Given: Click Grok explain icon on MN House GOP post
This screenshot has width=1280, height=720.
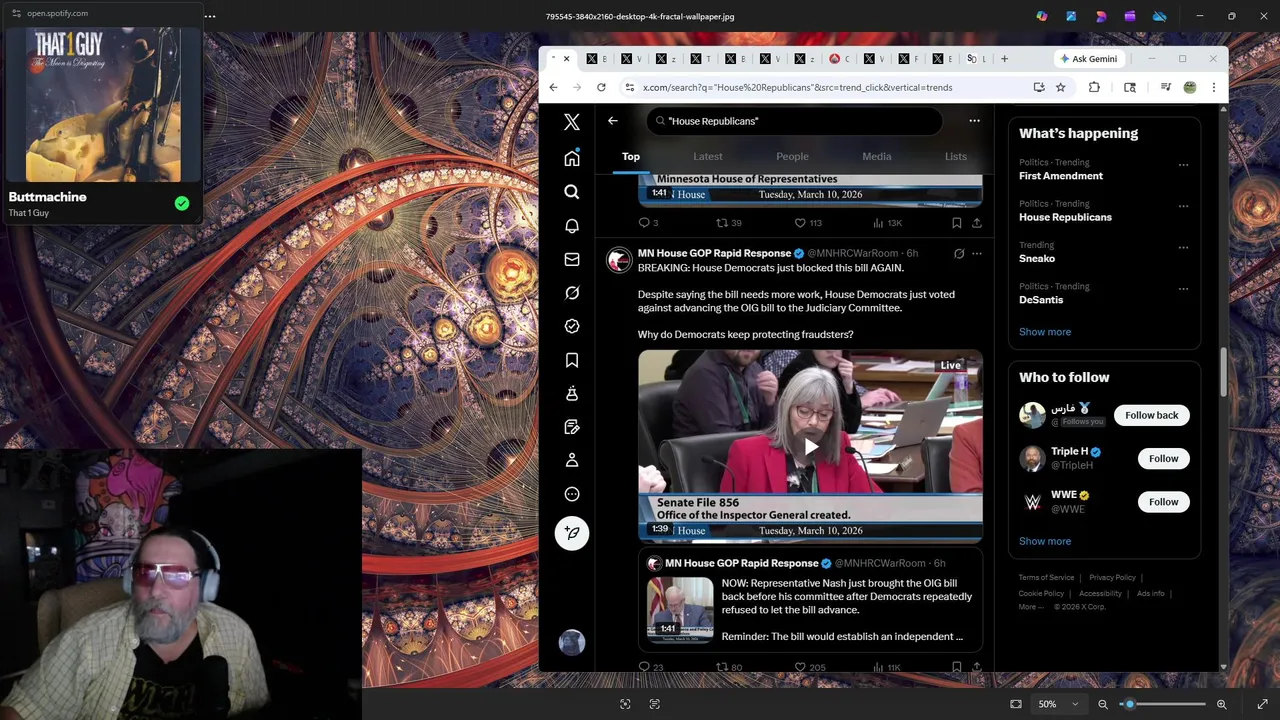Looking at the screenshot, I should click(x=958, y=254).
